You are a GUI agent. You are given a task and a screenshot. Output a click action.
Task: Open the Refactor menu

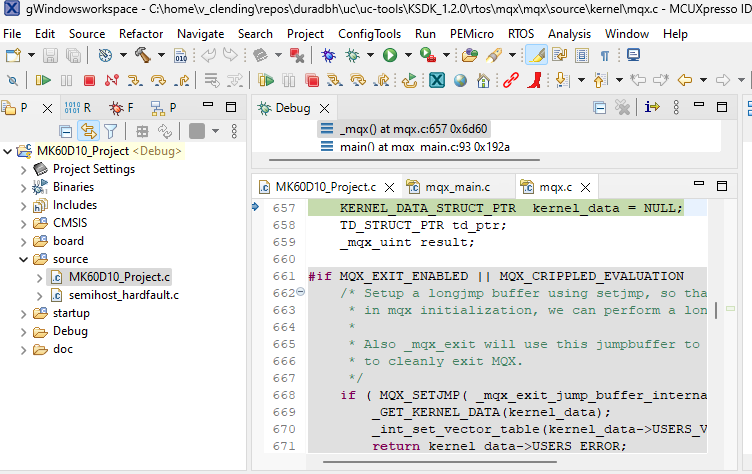[141, 34]
